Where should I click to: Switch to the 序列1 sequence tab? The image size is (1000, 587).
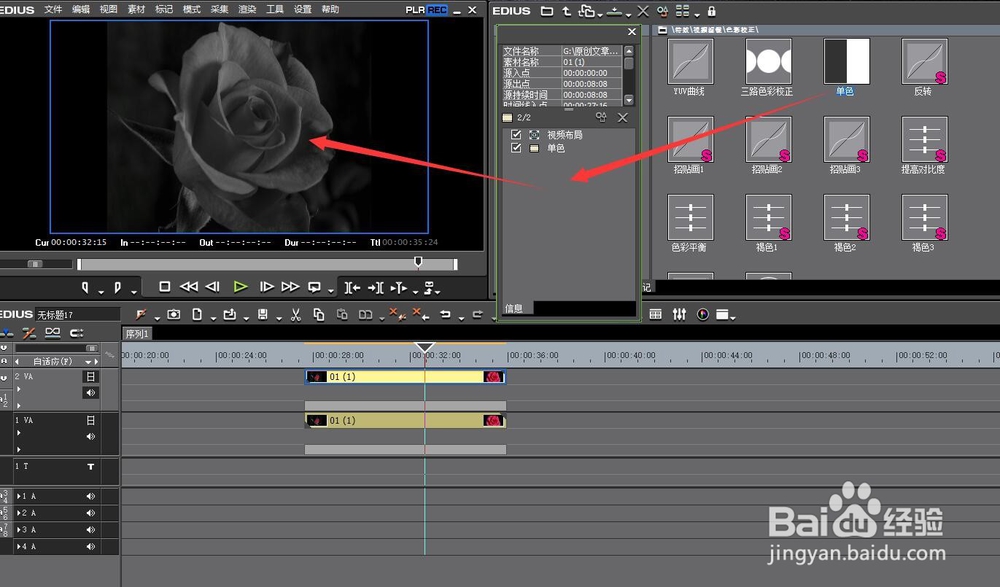136,334
